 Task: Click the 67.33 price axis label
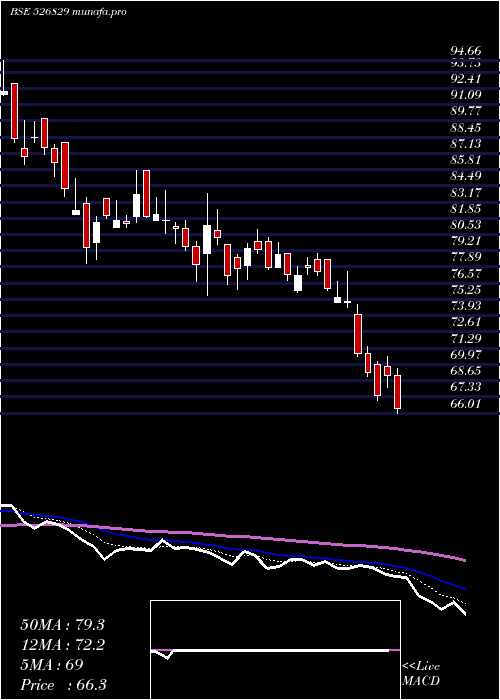tap(466, 387)
